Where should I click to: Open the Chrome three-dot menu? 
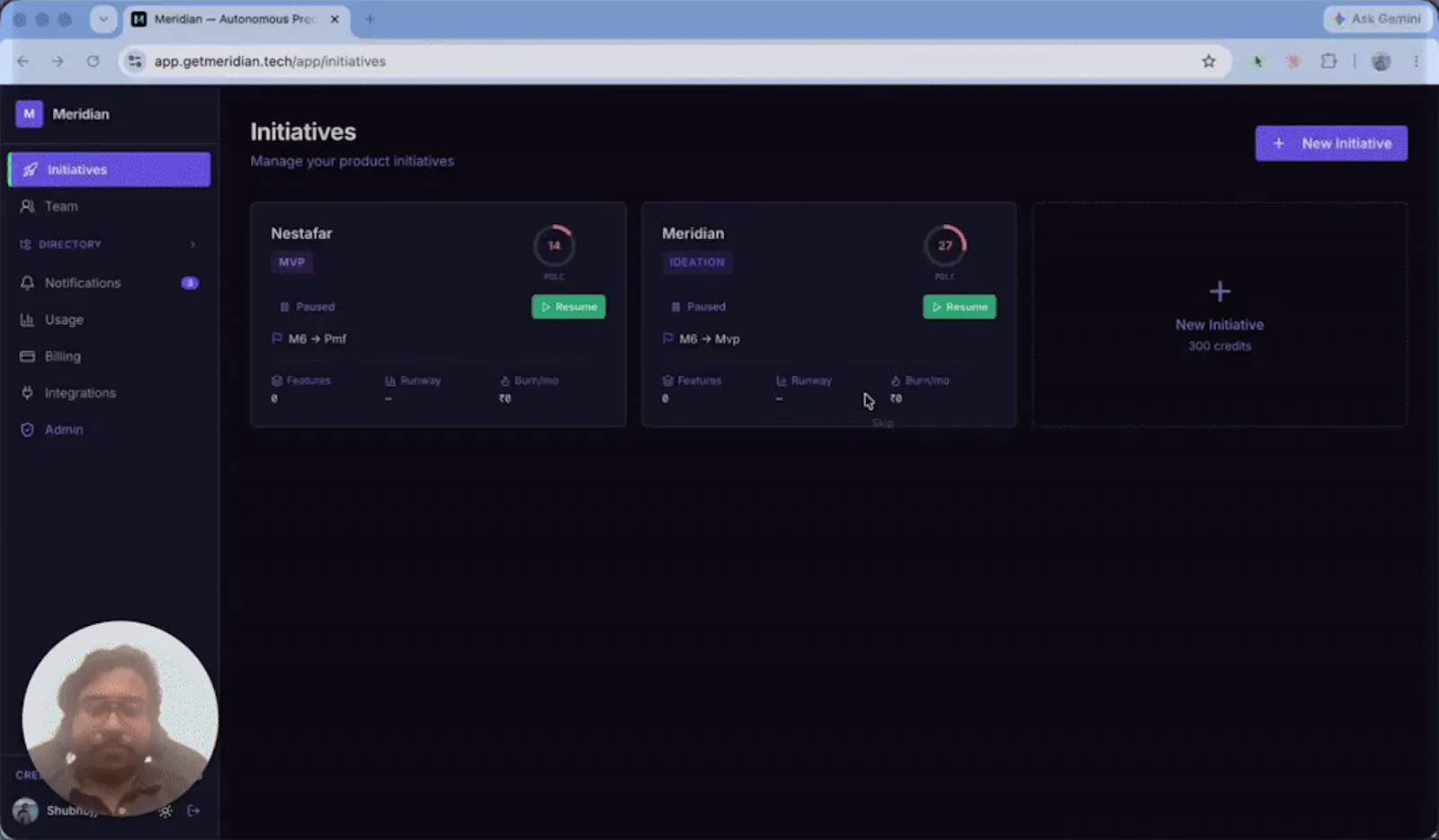pos(1416,61)
